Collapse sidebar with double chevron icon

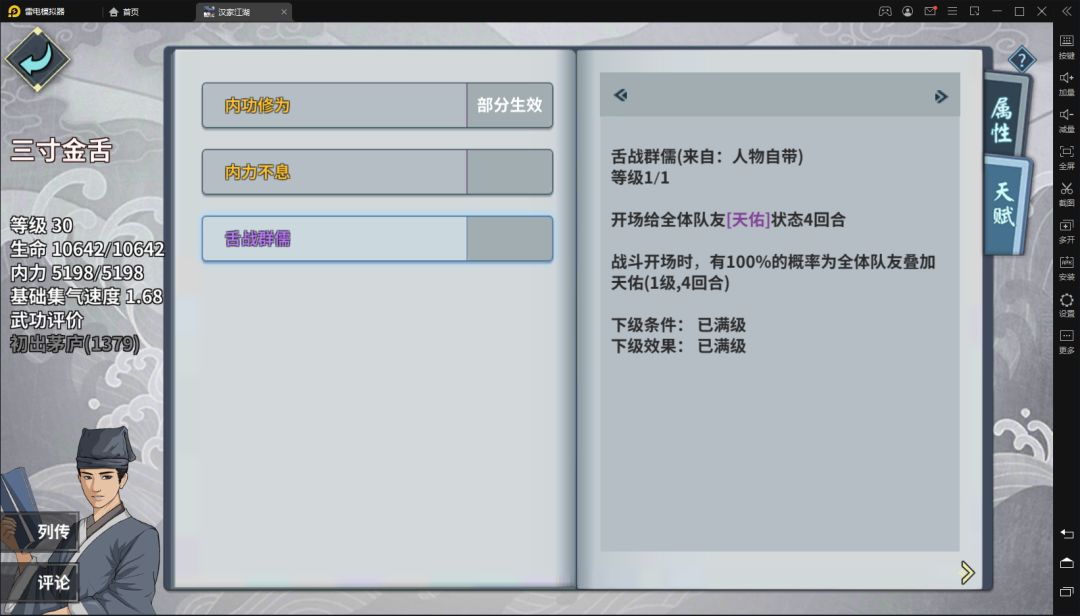pyautogui.click(x=1066, y=11)
